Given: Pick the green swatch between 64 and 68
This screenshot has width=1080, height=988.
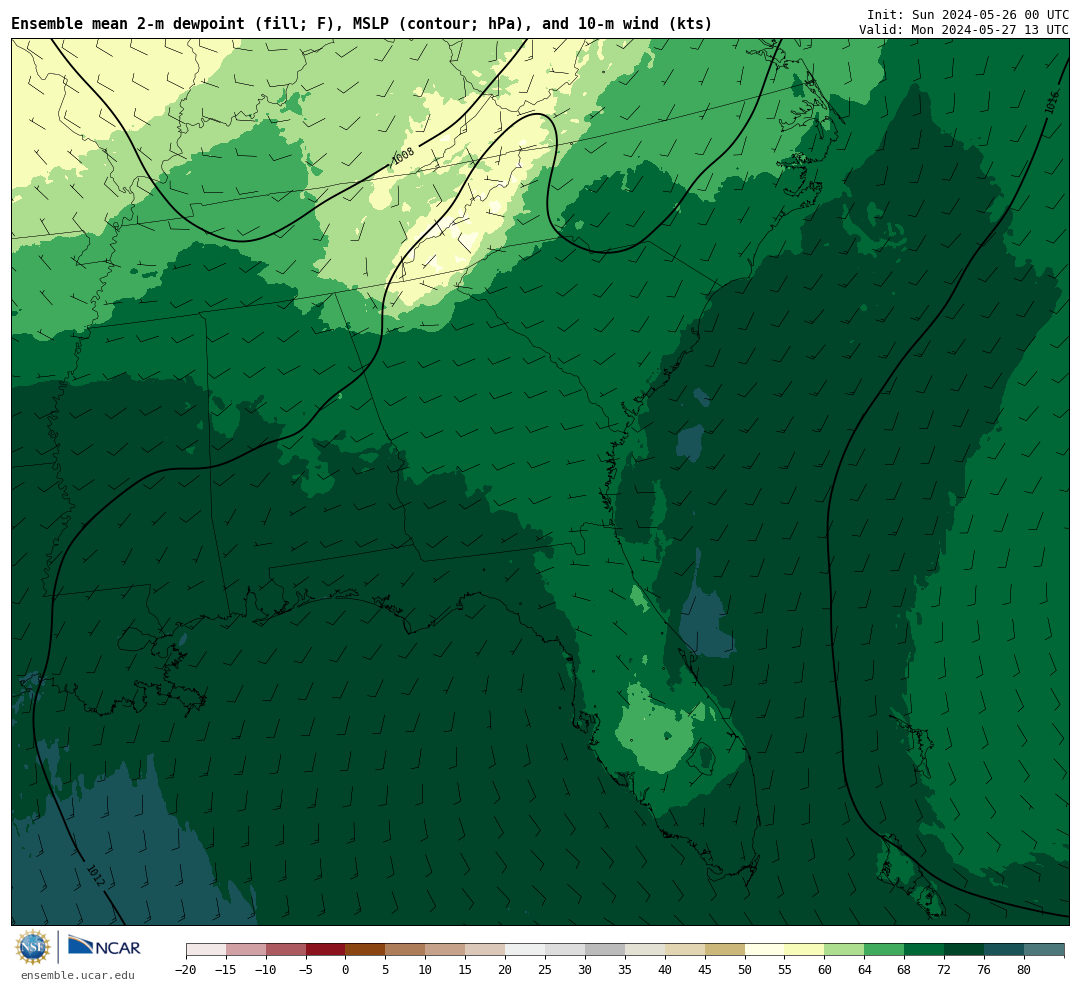Looking at the screenshot, I should [885, 950].
